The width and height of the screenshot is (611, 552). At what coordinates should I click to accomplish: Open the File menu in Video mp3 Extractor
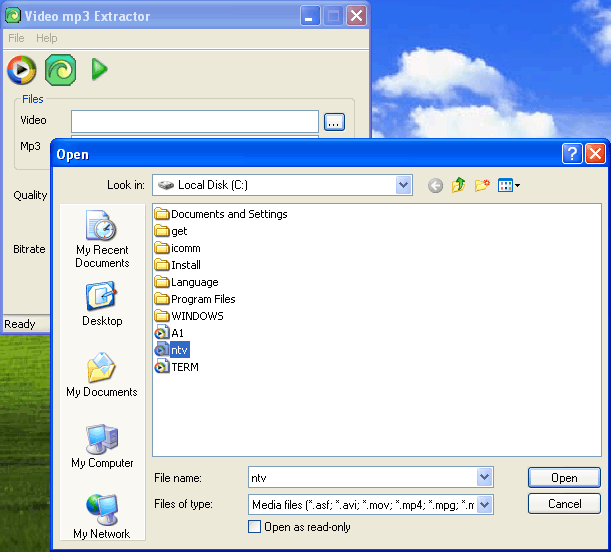point(16,38)
